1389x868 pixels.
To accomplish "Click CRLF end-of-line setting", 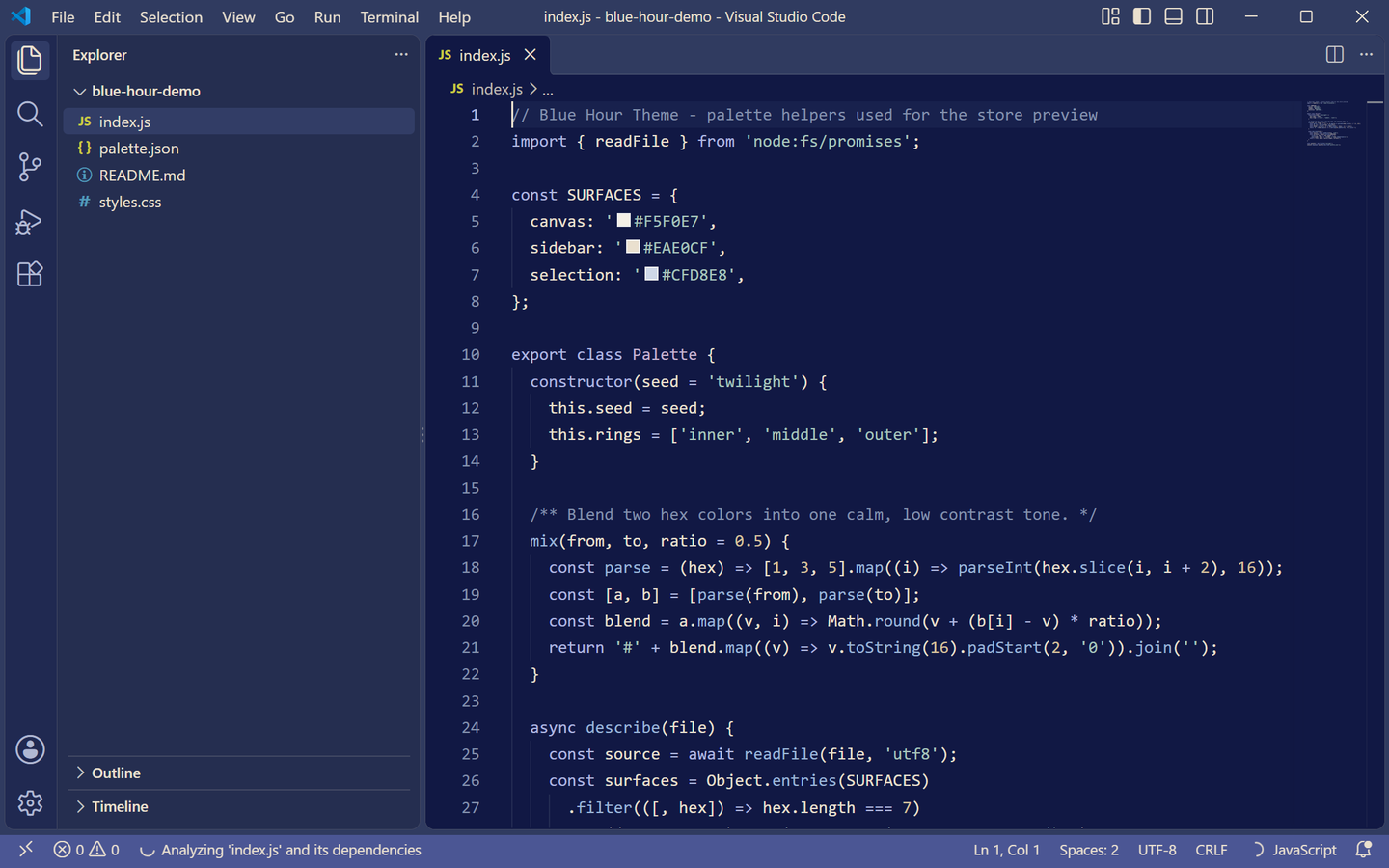I will click(x=1212, y=850).
